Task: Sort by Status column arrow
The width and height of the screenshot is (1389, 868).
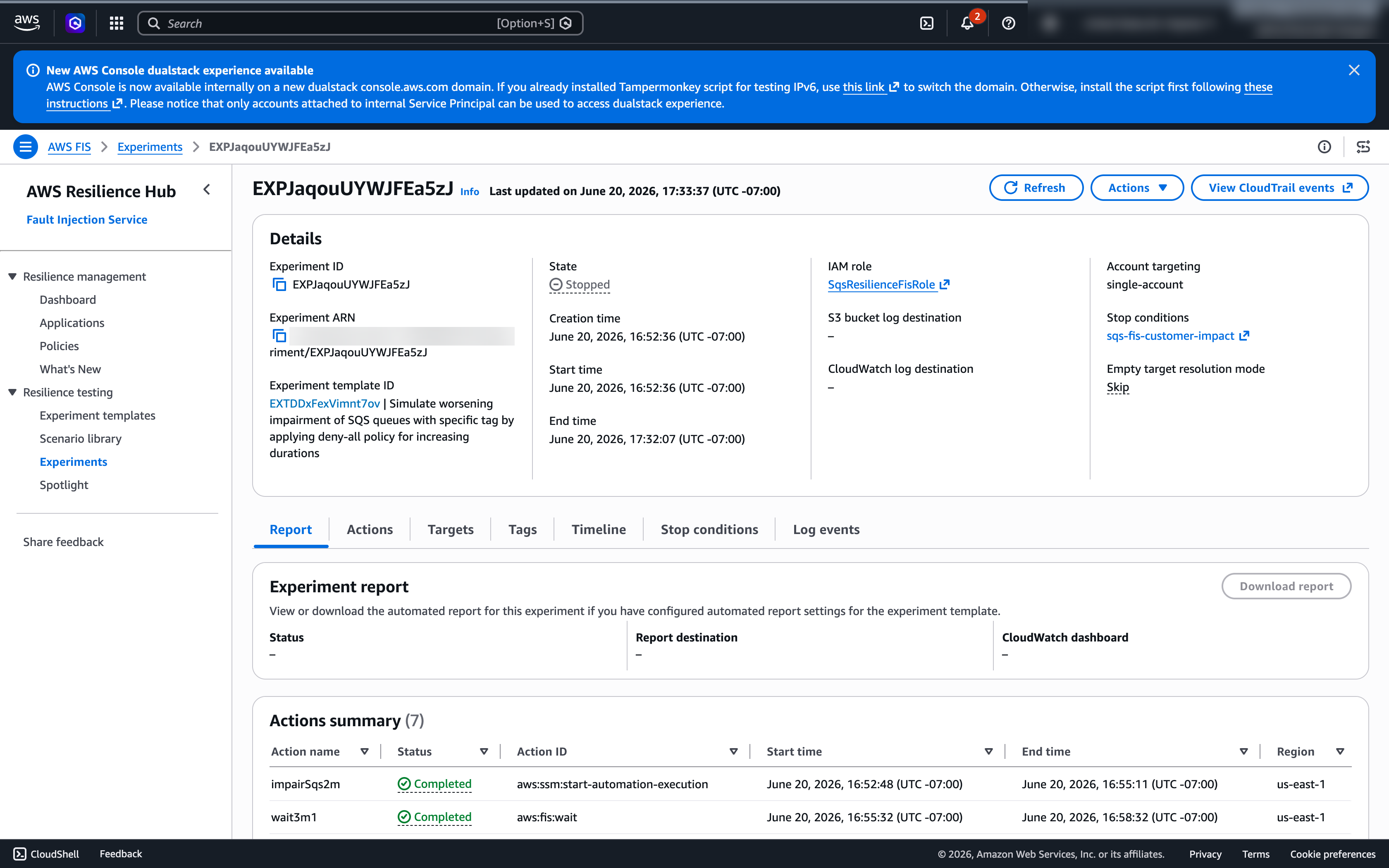Action: click(x=484, y=751)
